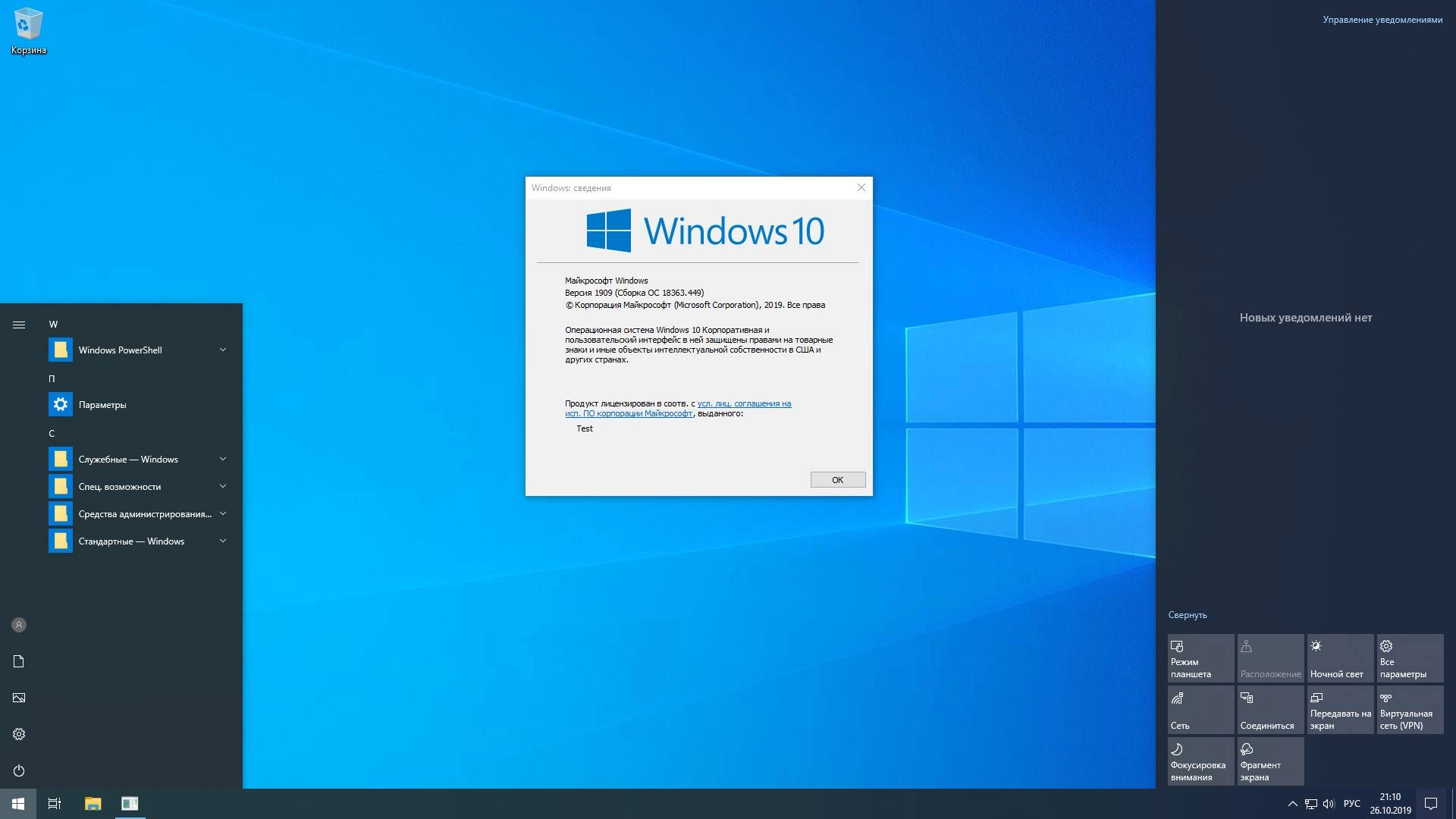Click the winver app taskbar icon
Screen dimensions: 1456x819
pos(130,804)
